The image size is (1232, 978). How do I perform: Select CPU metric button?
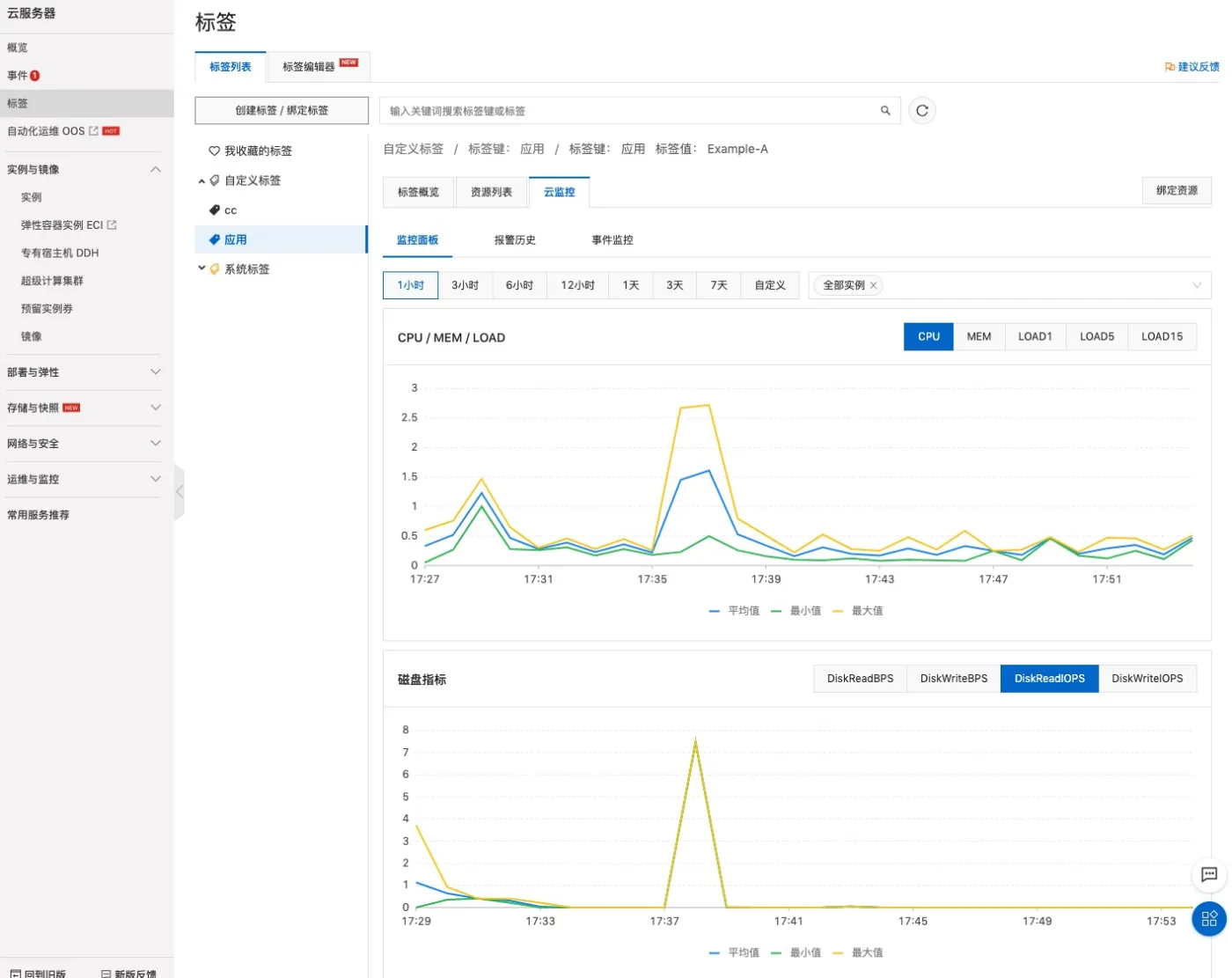click(x=928, y=336)
